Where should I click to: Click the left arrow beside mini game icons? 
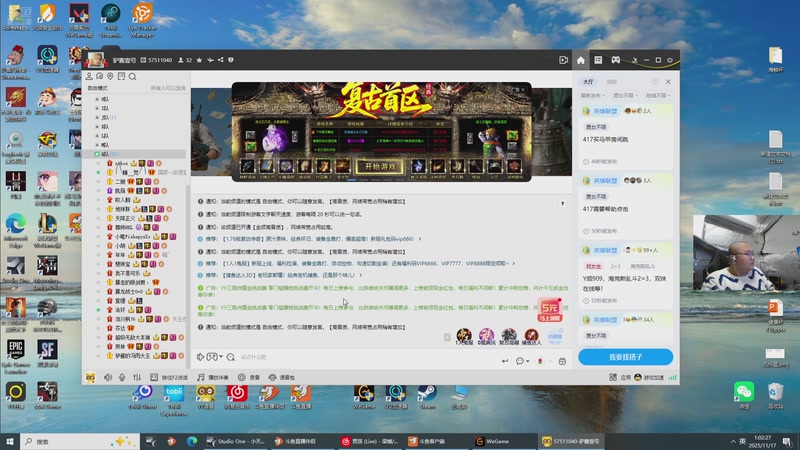click(x=447, y=337)
